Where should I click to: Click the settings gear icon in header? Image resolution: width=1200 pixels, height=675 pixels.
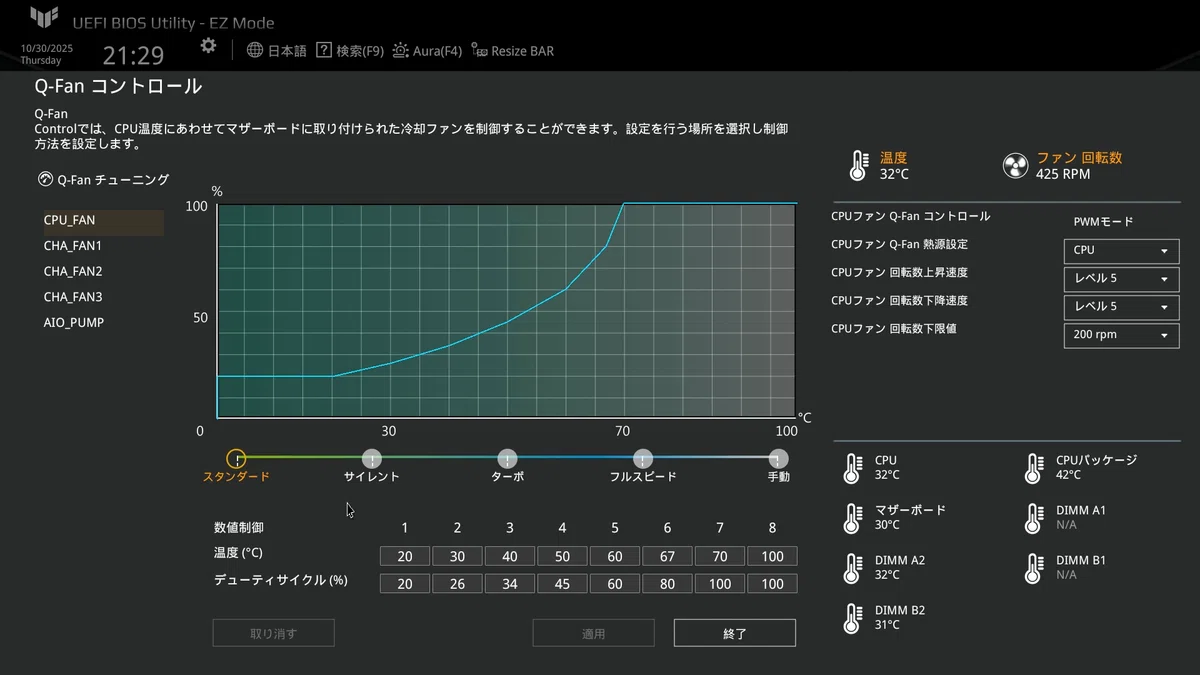click(x=208, y=46)
